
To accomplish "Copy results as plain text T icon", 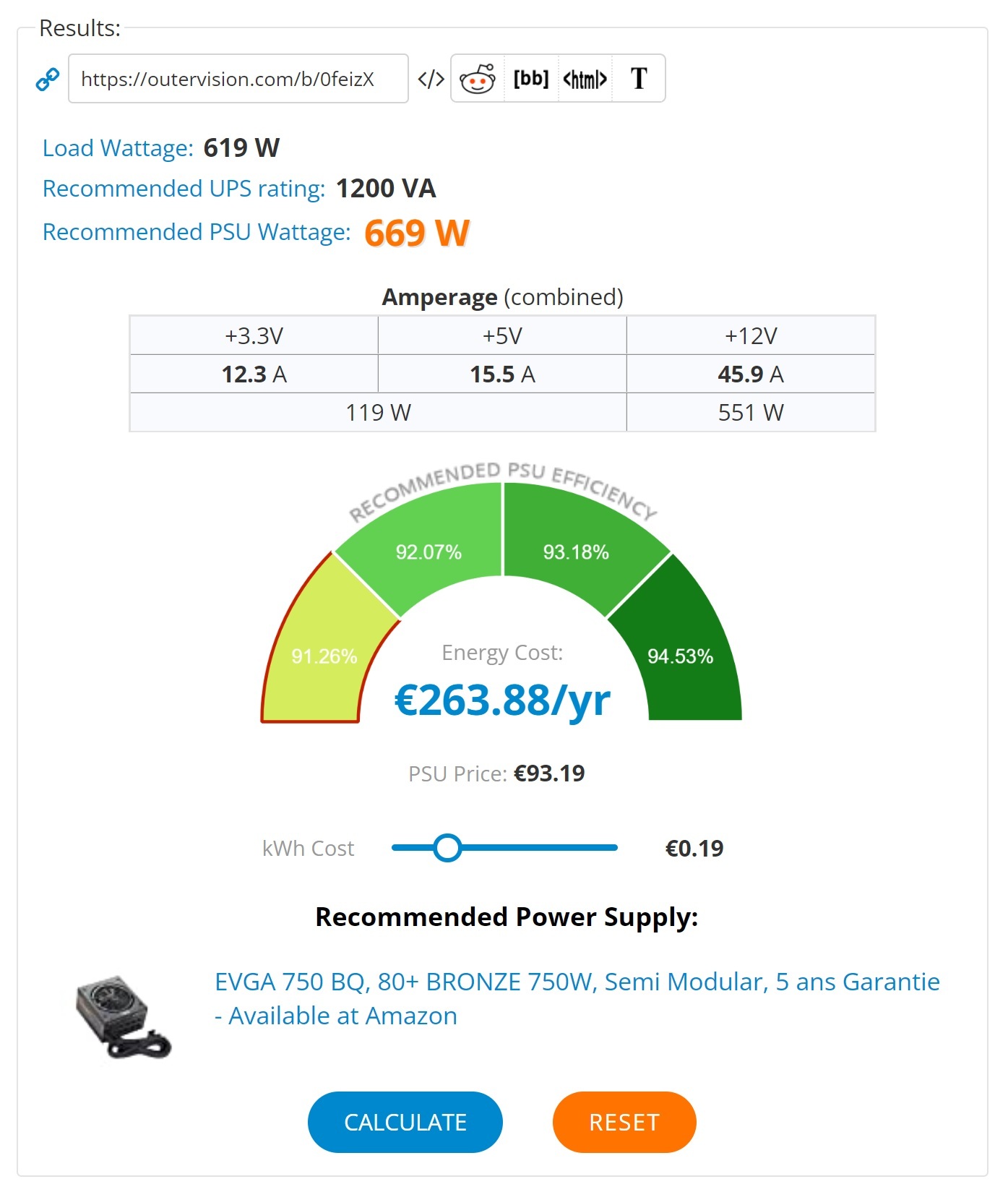I will coord(639,78).
